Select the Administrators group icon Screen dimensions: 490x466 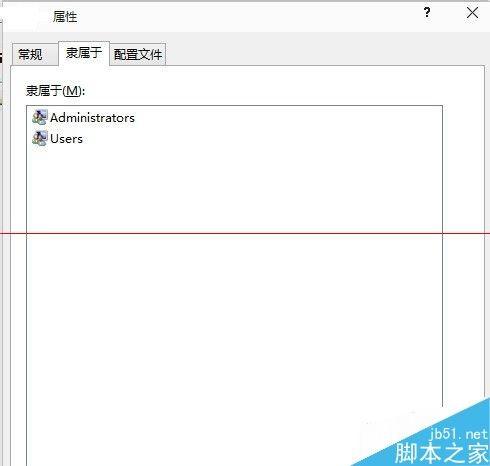coord(40,117)
